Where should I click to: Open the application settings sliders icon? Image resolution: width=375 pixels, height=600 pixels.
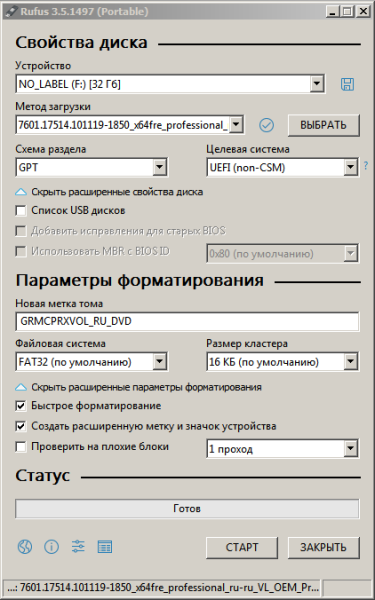tap(78, 546)
